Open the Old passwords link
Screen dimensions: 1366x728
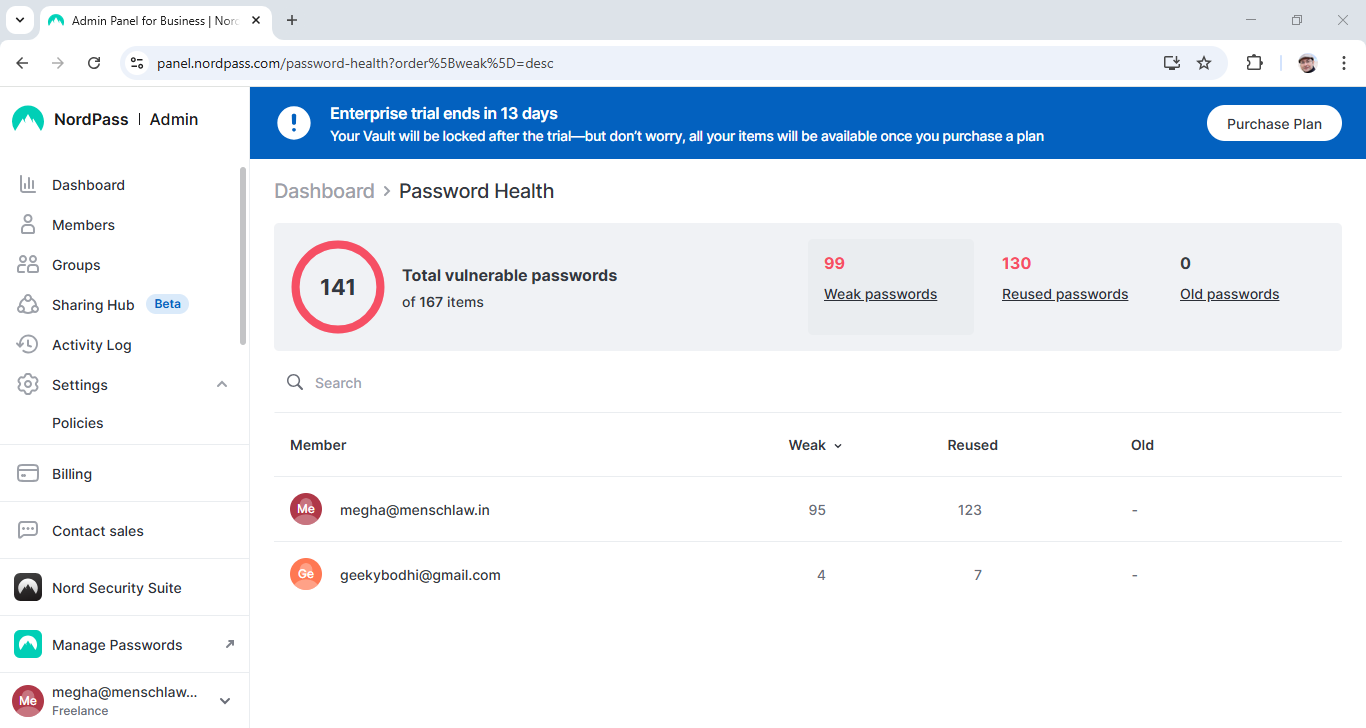1229,294
